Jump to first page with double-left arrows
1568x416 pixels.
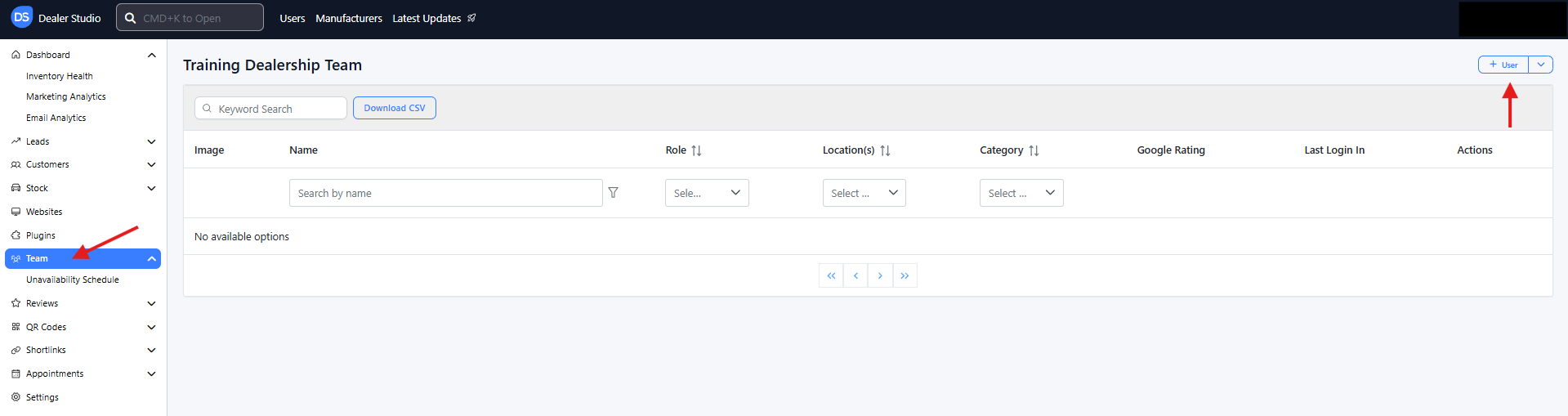[x=831, y=275]
